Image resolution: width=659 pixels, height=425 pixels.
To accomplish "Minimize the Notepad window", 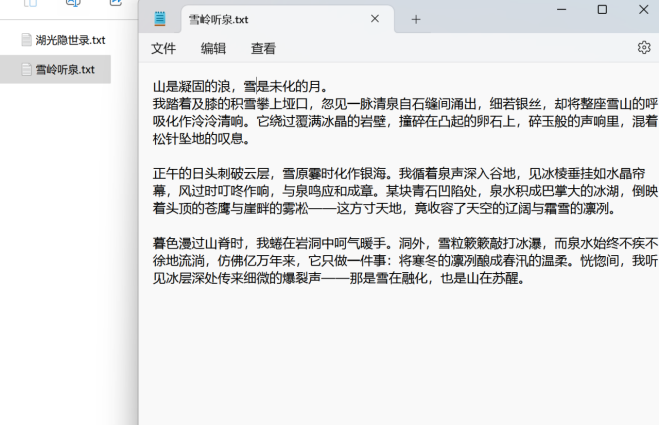I will point(561,9).
